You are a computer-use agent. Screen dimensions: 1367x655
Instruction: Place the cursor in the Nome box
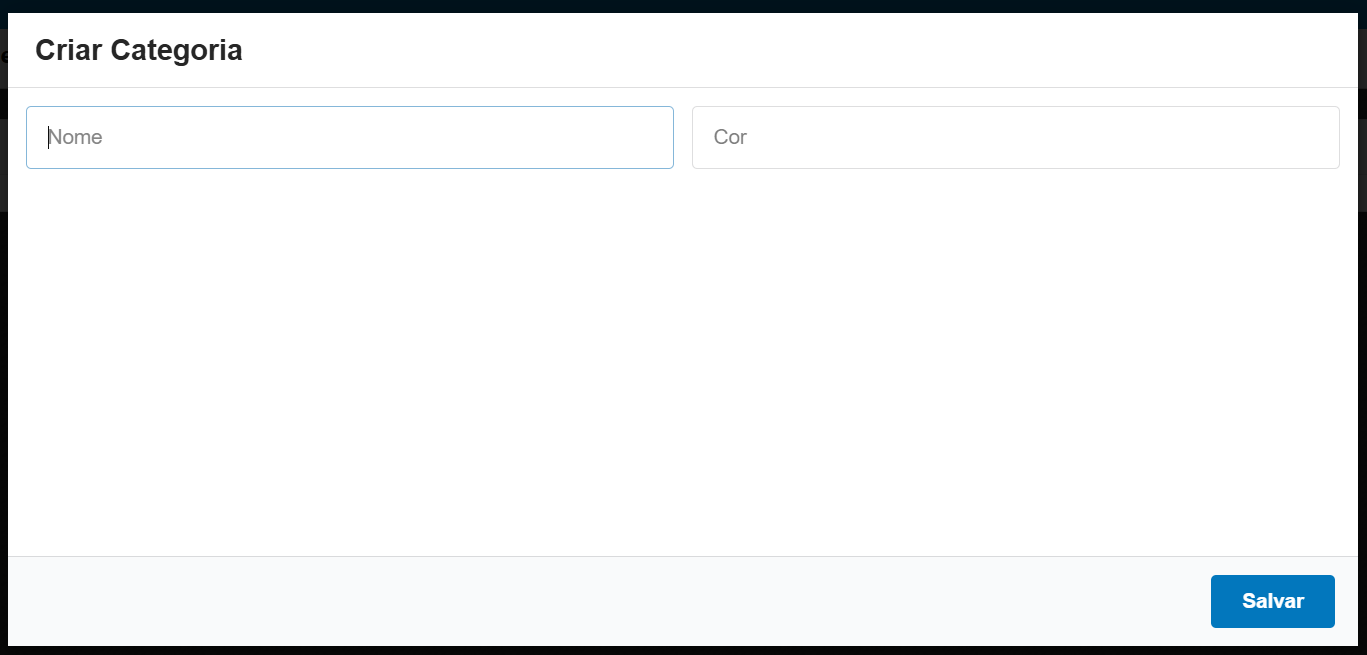tap(349, 138)
